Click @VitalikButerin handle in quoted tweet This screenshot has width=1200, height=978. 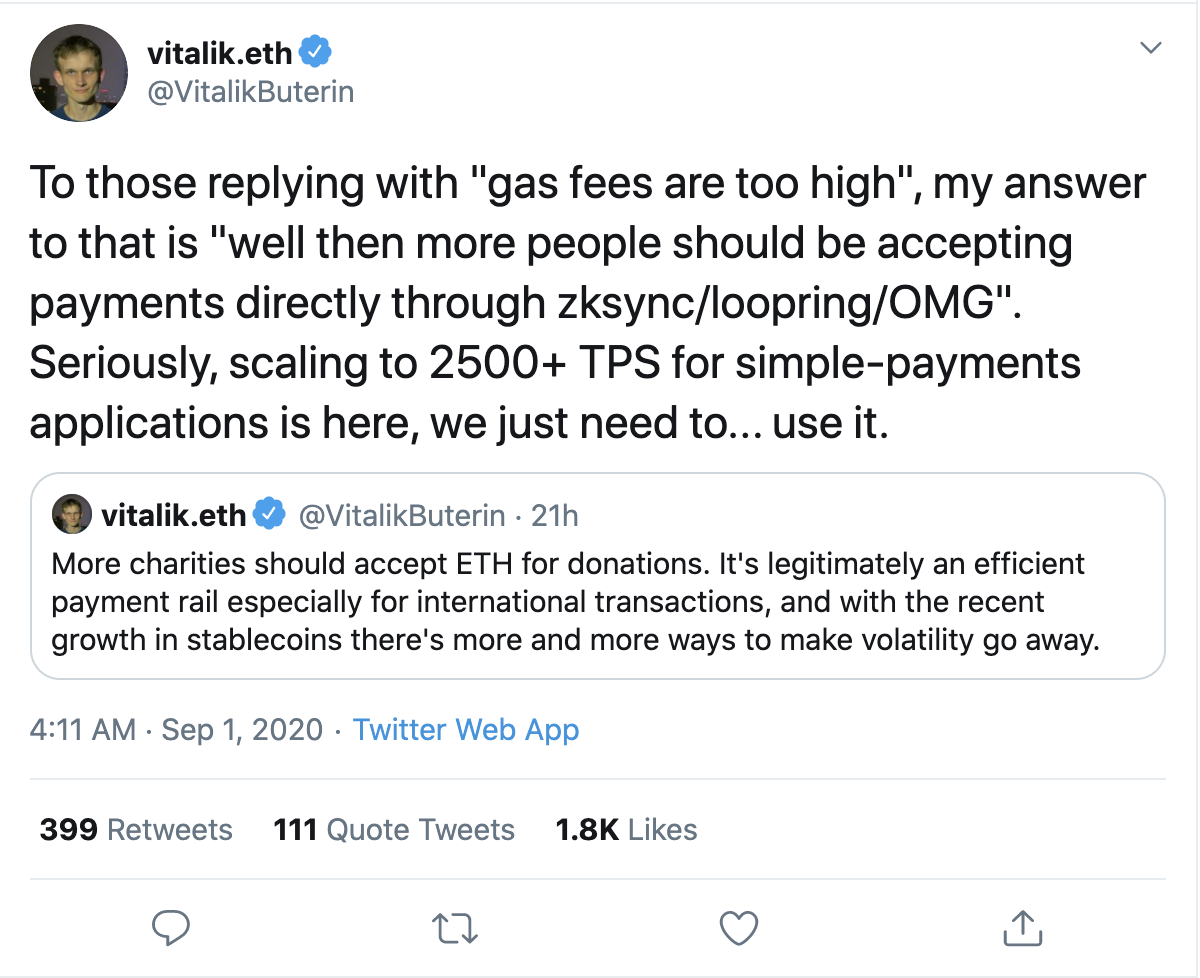(x=402, y=516)
